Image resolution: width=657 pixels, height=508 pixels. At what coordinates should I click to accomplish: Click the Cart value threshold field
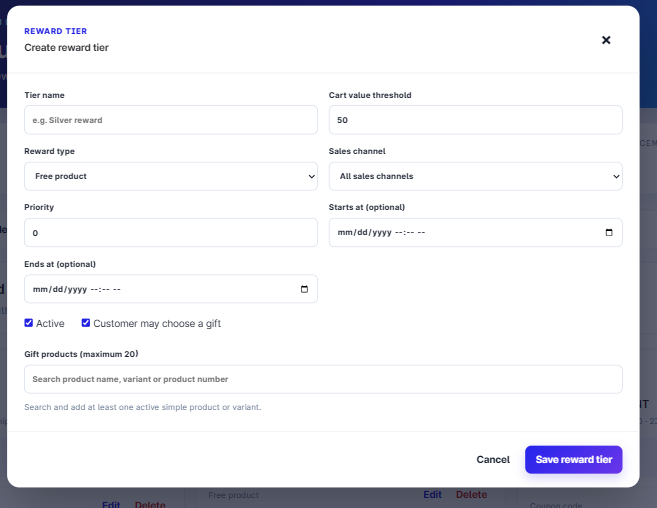coord(475,120)
